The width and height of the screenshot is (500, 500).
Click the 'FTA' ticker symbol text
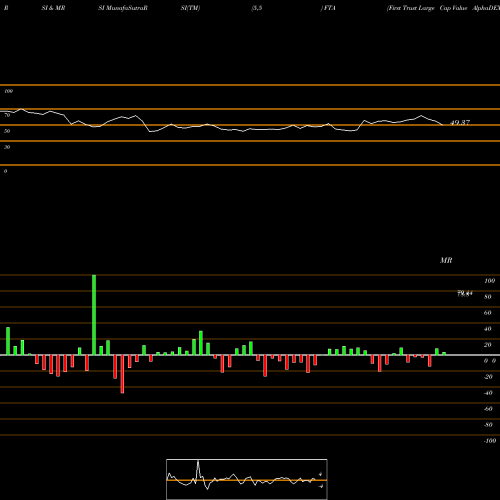330,8
